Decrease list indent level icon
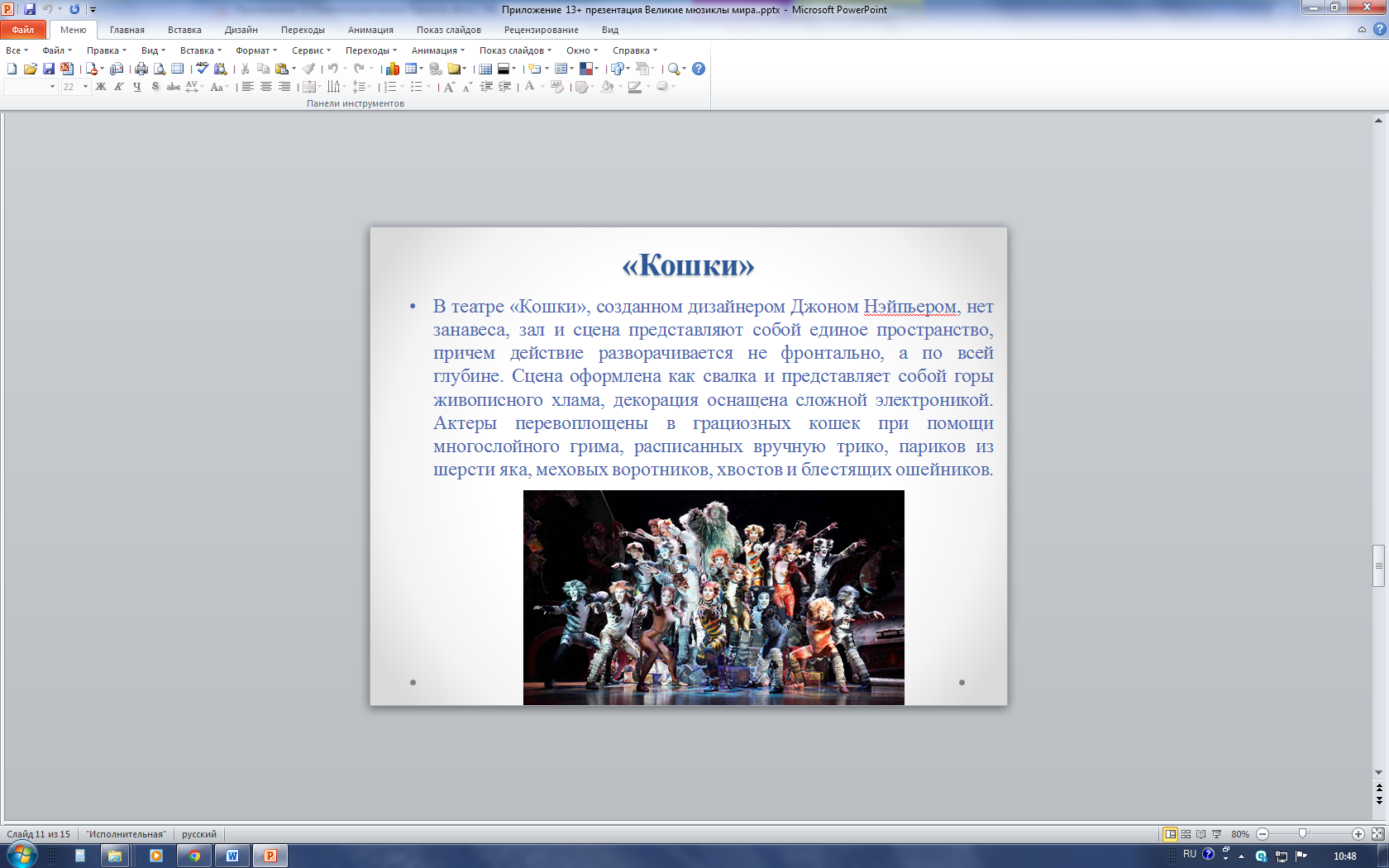This screenshot has height=868, width=1389. coord(486,87)
